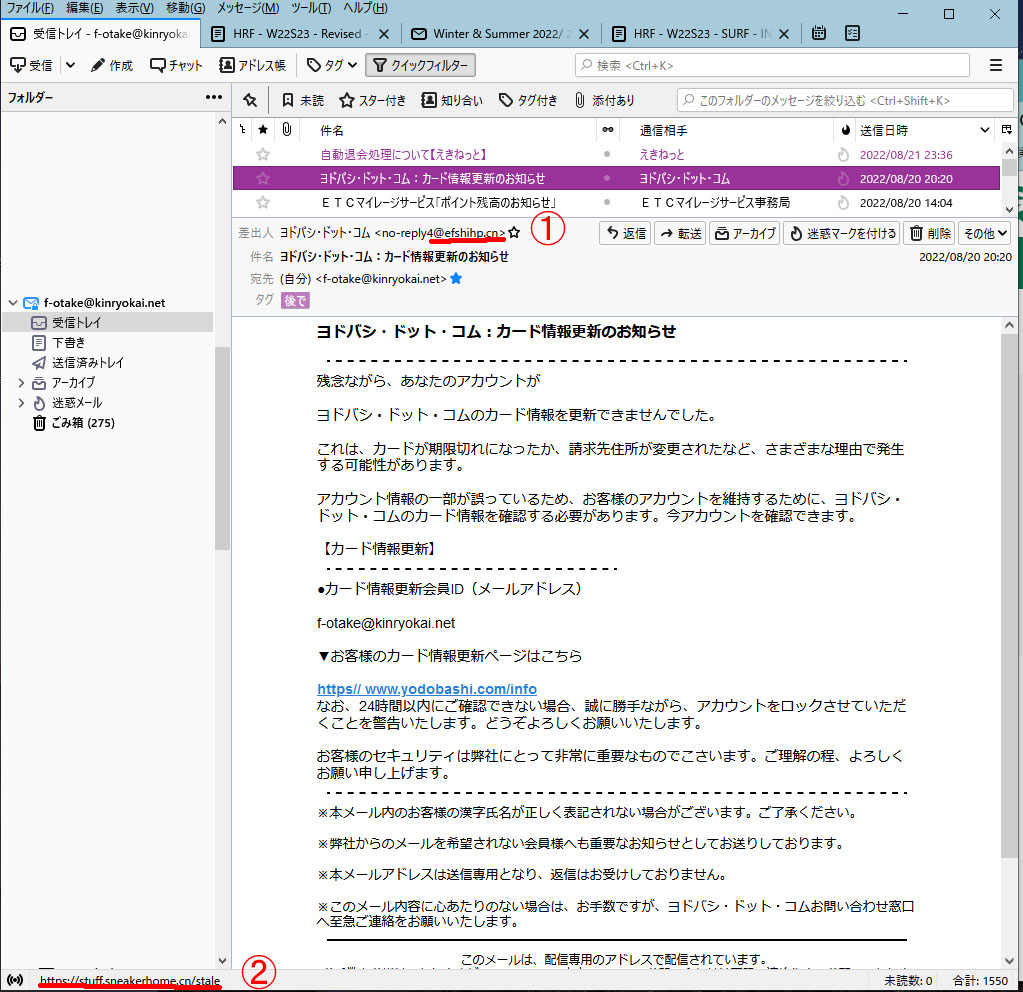Click the global 検索 search field

[772, 65]
